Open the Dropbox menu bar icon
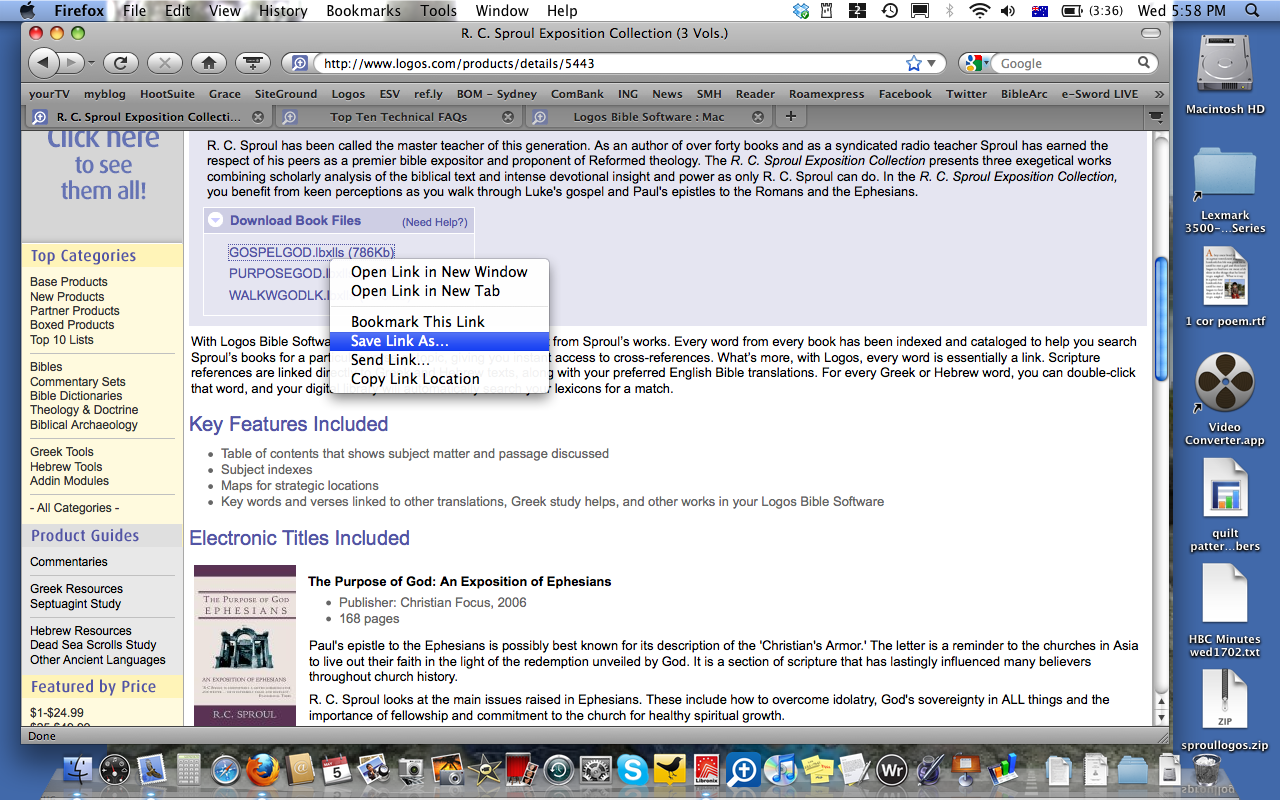This screenshot has height=800, width=1280. pyautogui.click(x=801, y=11)
